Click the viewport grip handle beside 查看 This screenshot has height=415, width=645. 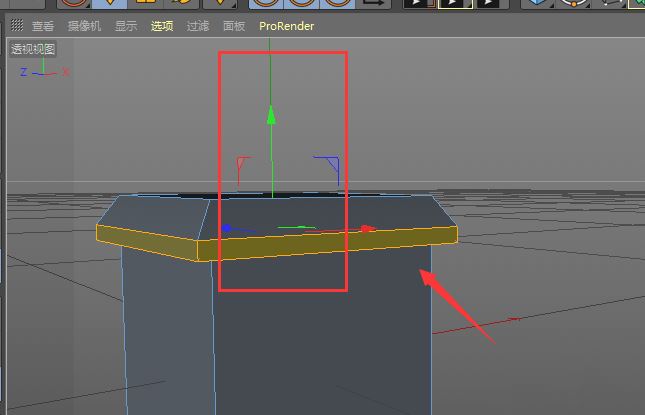[x=16, y=26]
